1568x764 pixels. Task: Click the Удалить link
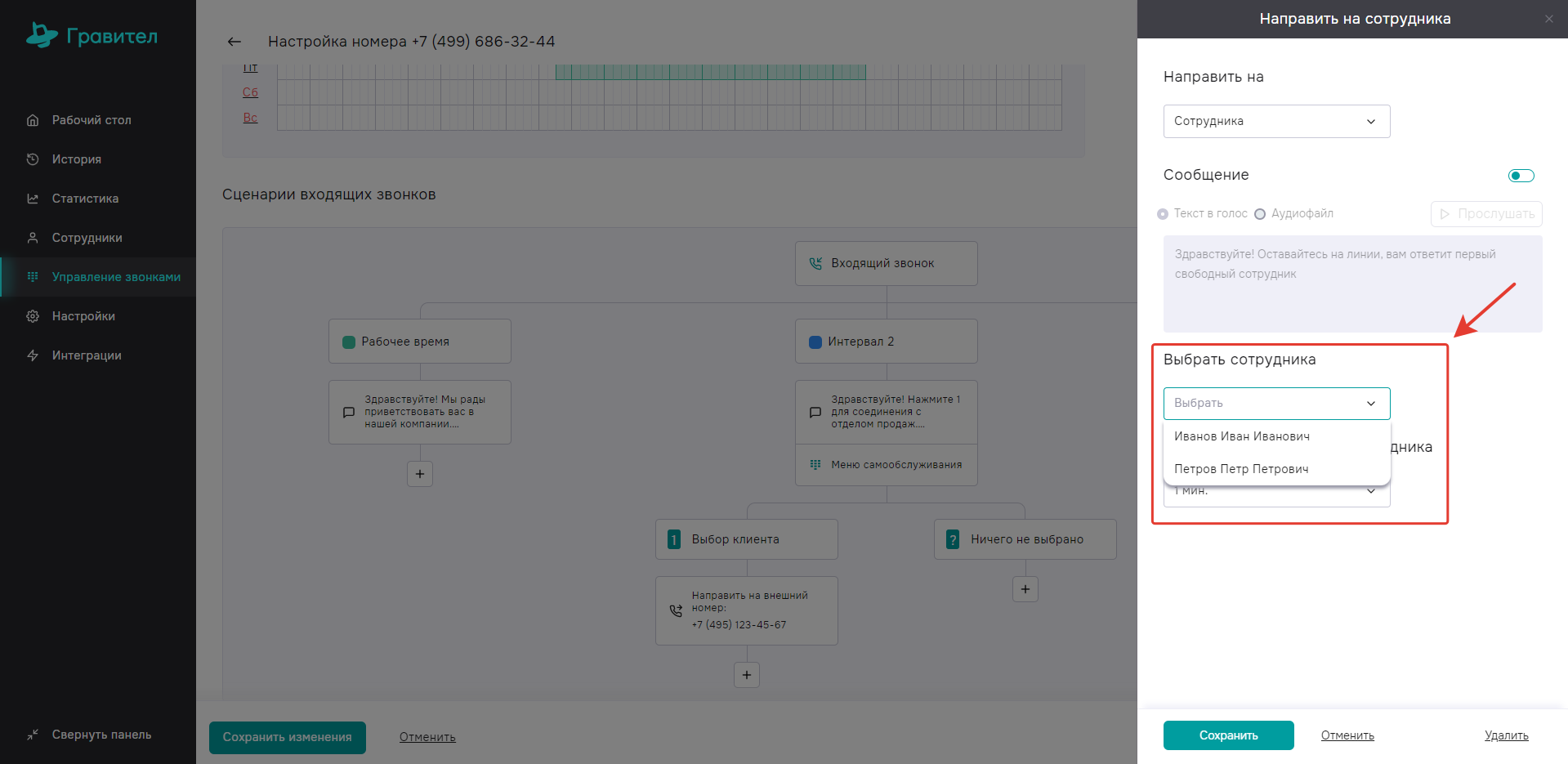tap(1506, 735)
